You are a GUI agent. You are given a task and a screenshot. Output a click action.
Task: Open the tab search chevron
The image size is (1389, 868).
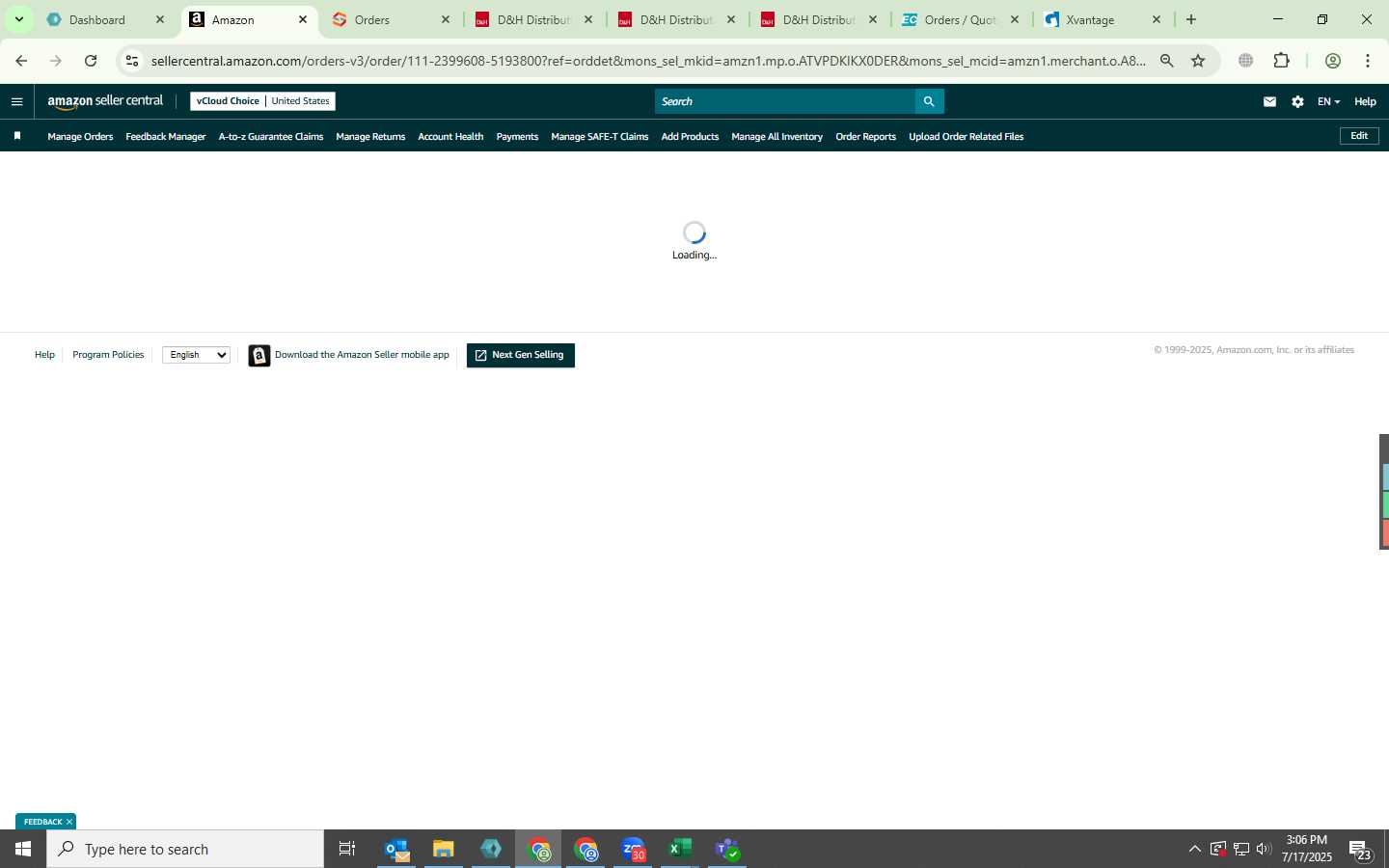[18, 19]
